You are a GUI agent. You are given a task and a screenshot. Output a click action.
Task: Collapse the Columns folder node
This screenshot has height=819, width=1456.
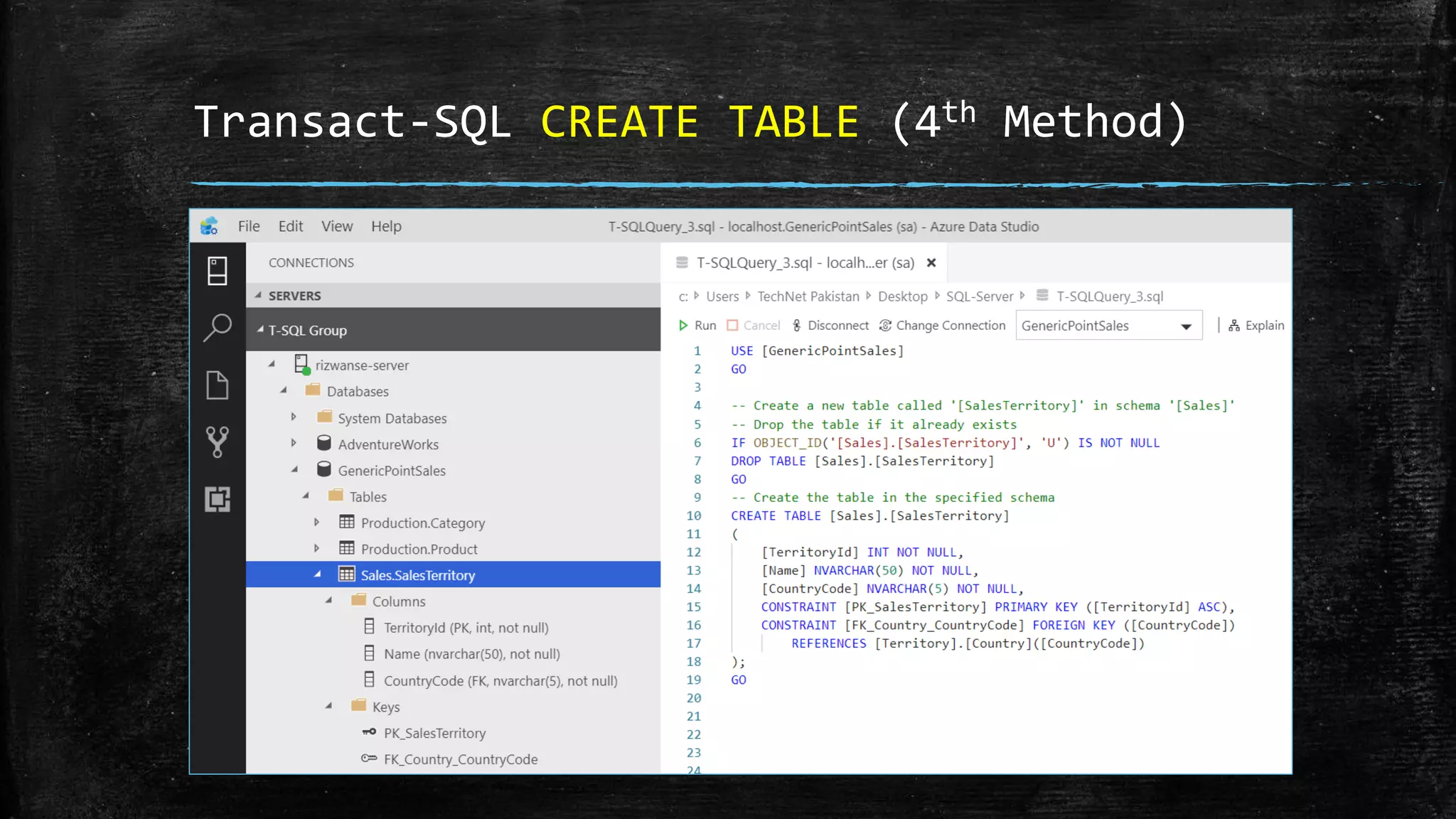[x=328, y=601]
